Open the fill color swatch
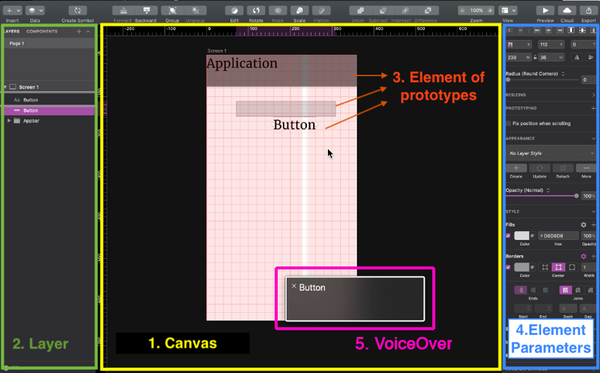 pos(521,236)
